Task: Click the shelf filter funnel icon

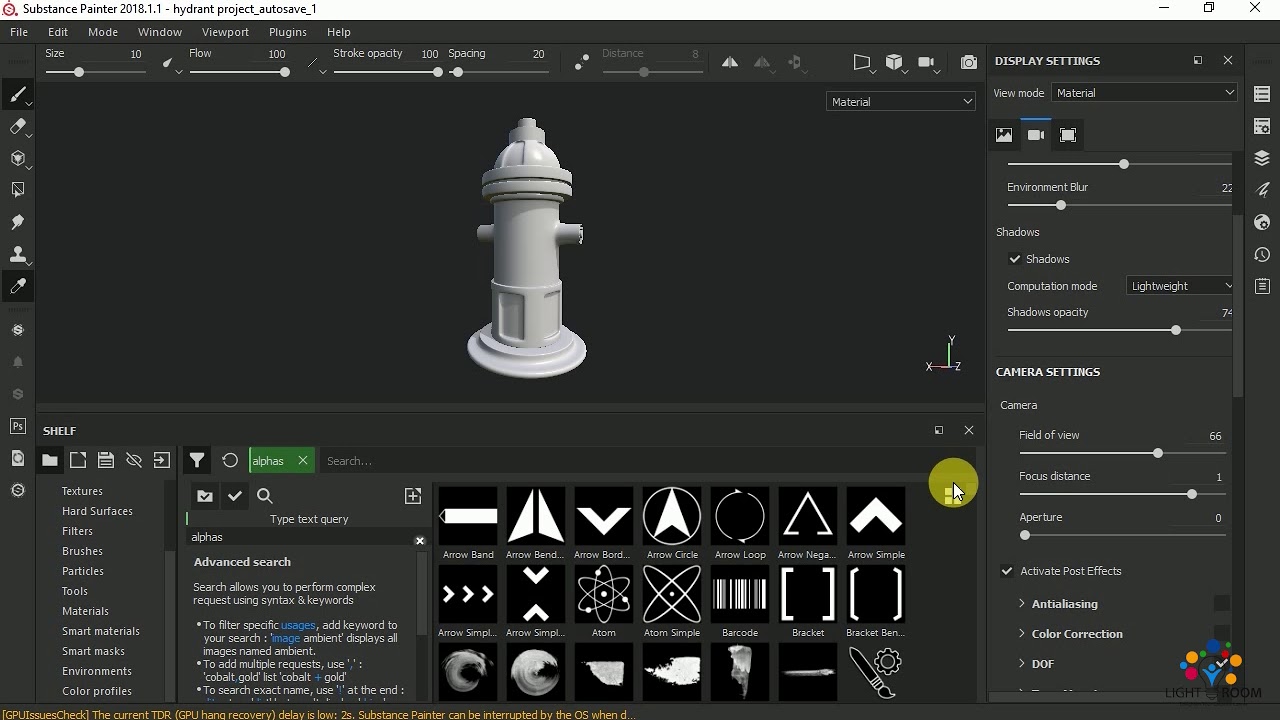Action: pos(197,461)
